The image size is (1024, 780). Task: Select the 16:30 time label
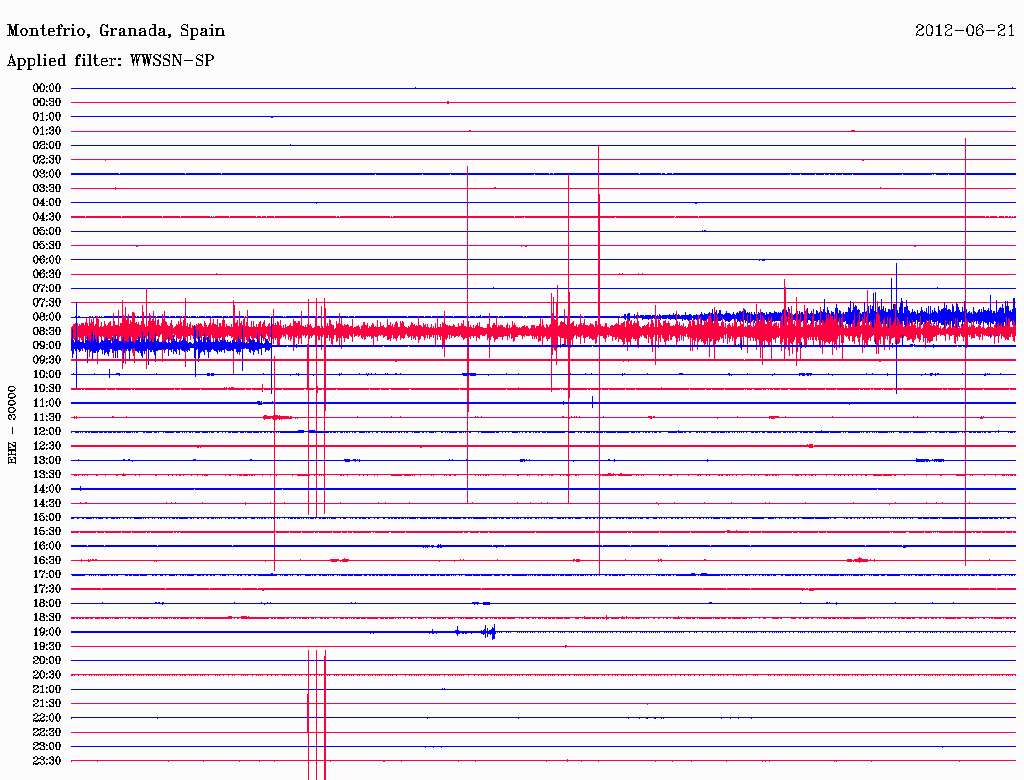click(47, 561)
